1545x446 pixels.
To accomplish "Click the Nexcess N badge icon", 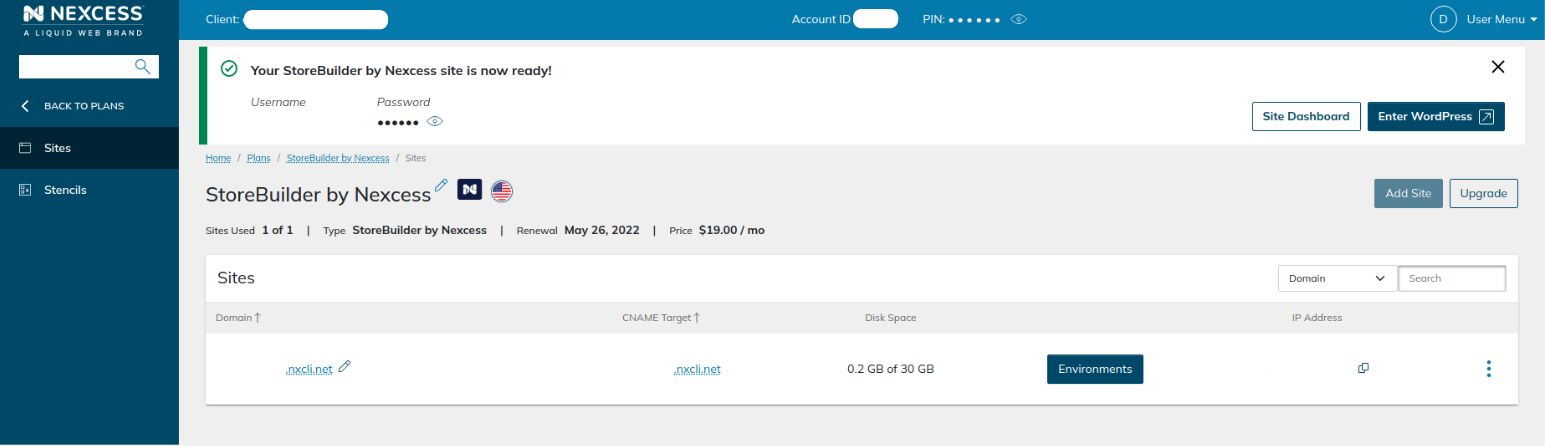I will 470,191.
